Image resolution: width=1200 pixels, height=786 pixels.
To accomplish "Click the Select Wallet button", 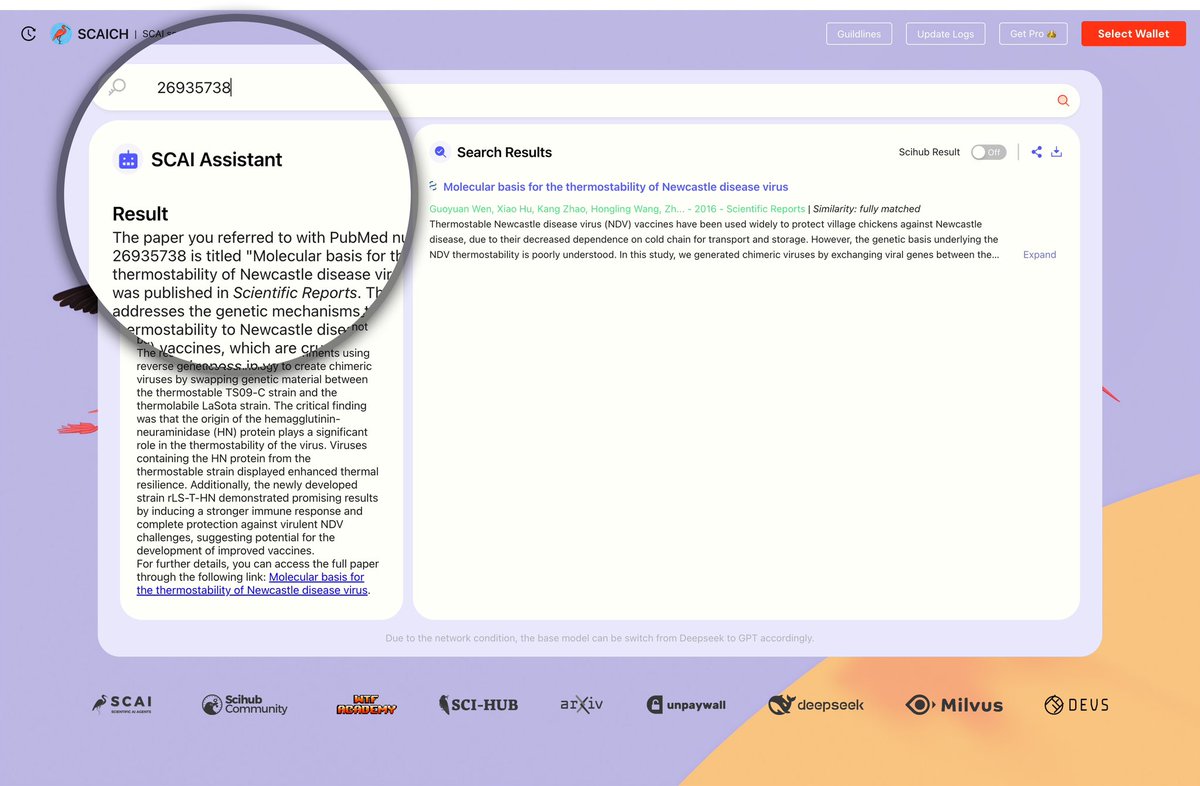I will point(1133,34).
